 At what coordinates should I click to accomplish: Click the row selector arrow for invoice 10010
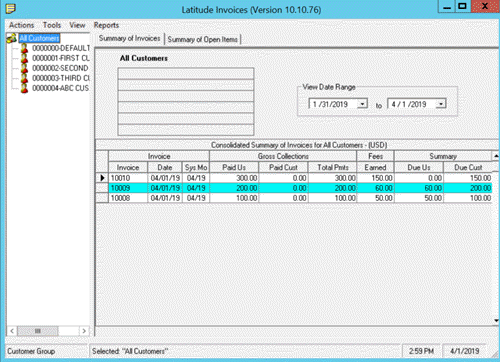(102, 178)
